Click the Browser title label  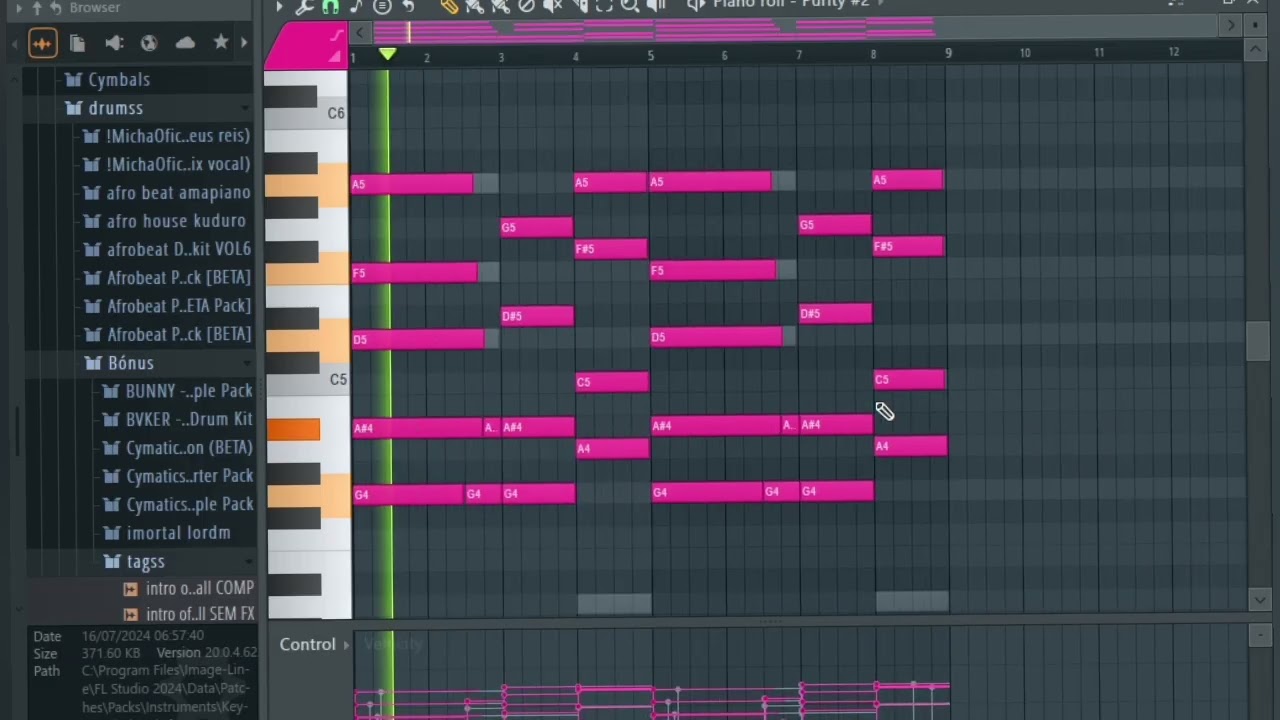[94, 7]
